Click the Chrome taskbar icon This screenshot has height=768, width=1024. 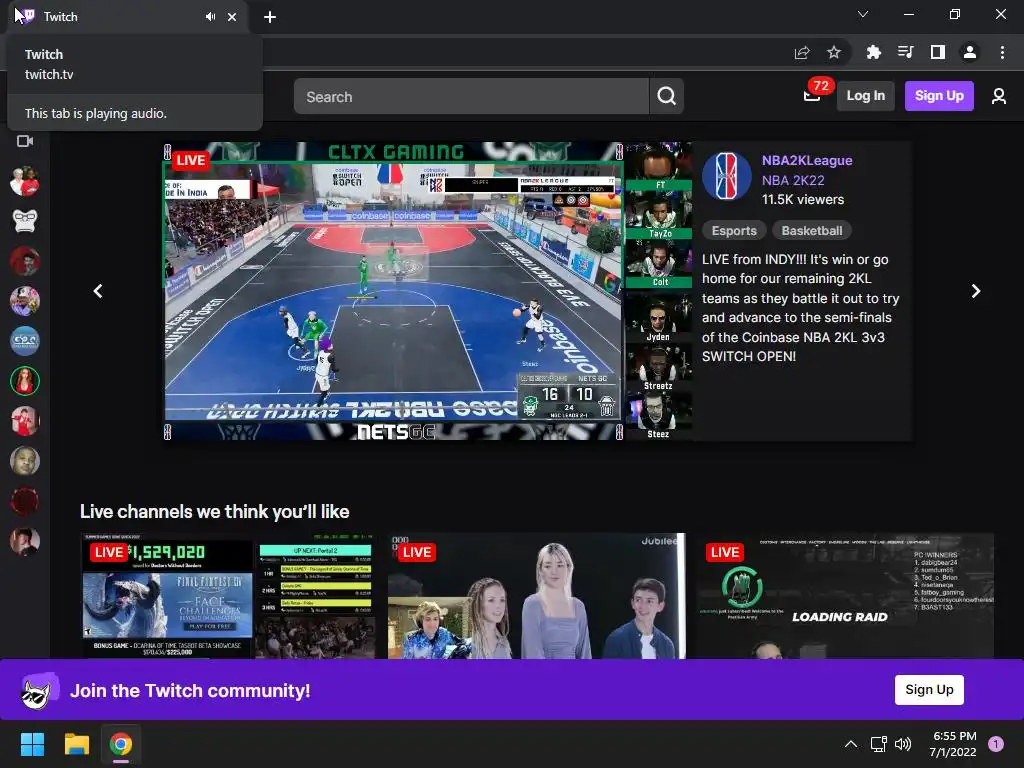(x=121, y=744)
